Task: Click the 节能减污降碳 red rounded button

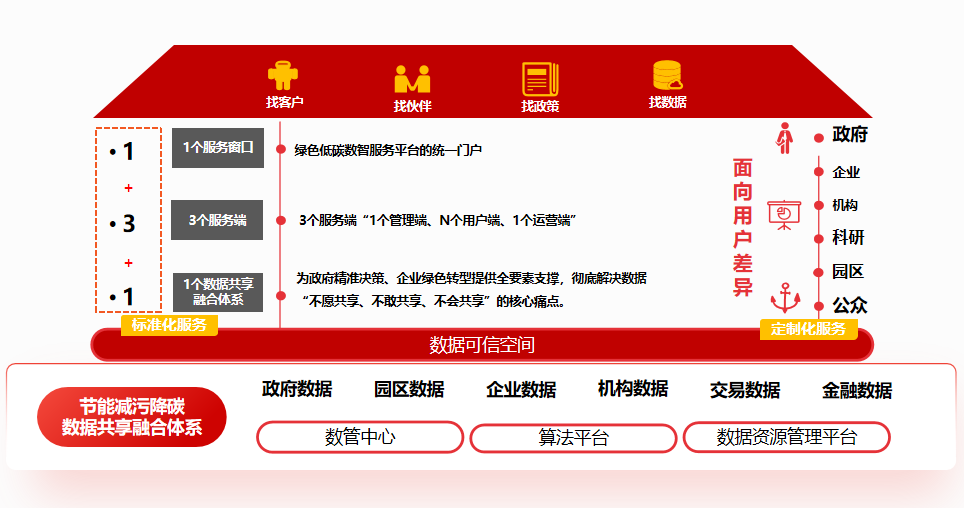Action: pos(132,417)
